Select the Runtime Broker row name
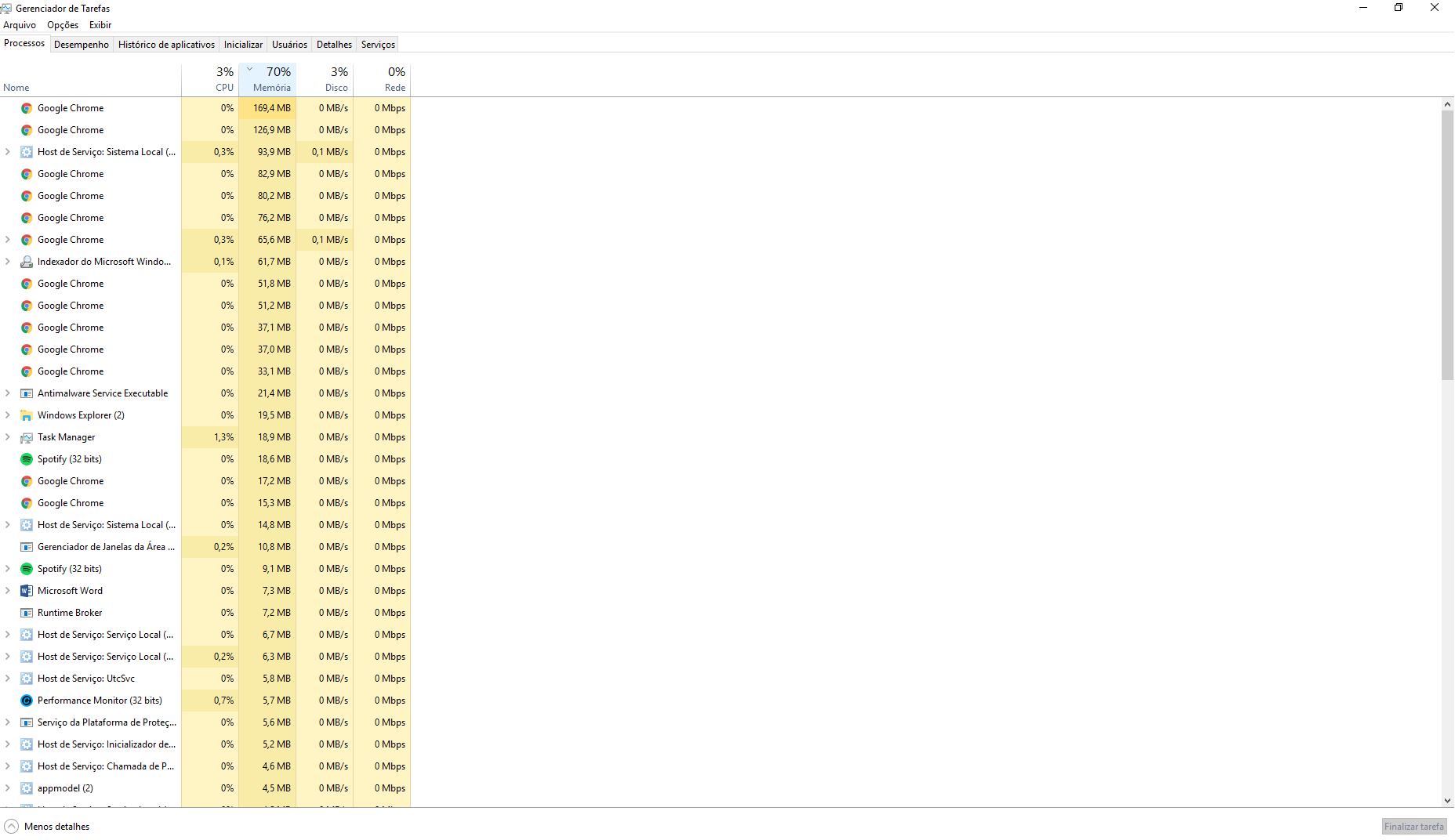1455x840 pixels. click(70, 613)
